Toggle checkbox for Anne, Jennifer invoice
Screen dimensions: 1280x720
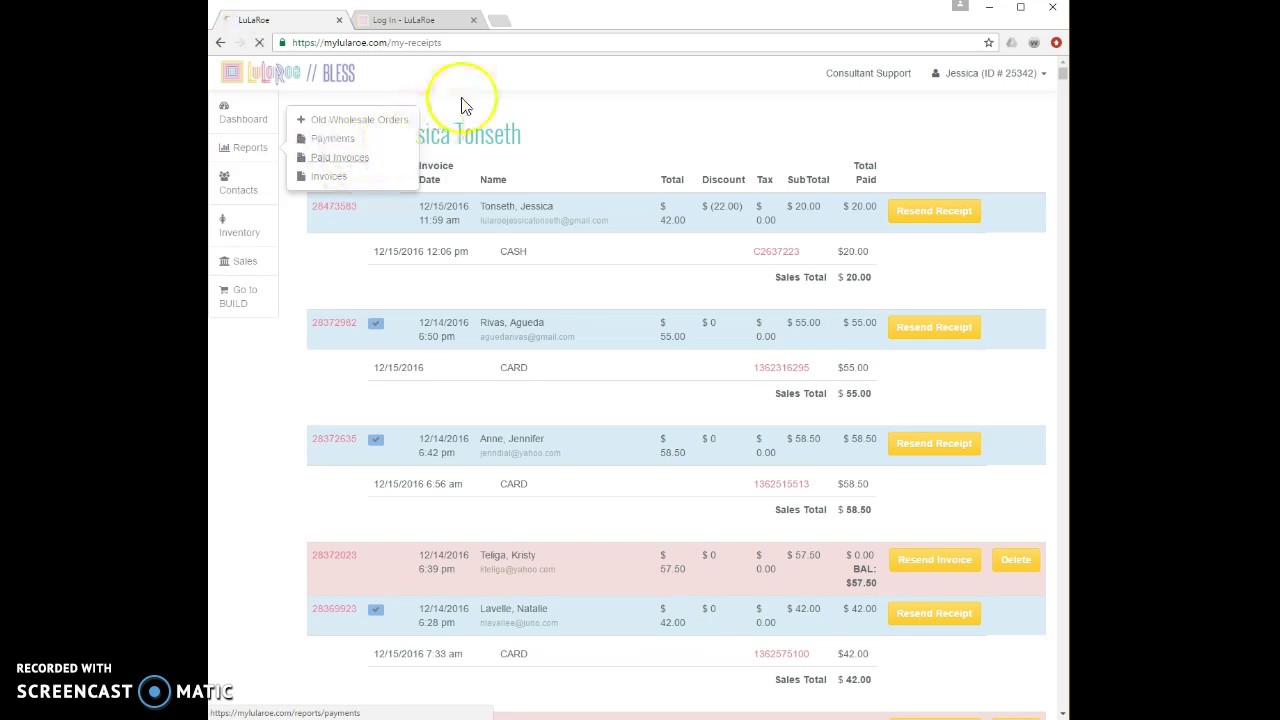point(375,439)
